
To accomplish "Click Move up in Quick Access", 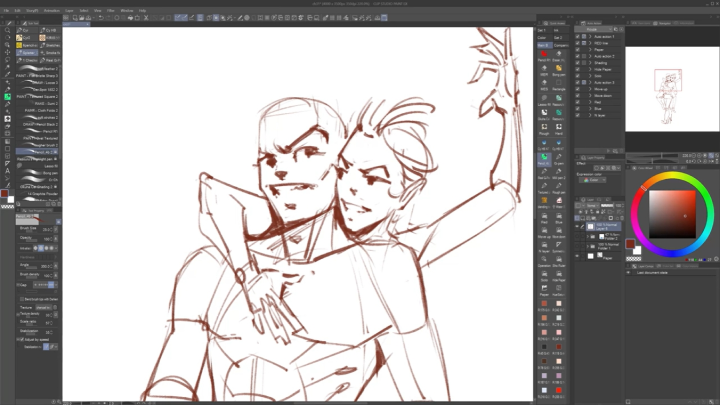I will click(x=544, y=232).
